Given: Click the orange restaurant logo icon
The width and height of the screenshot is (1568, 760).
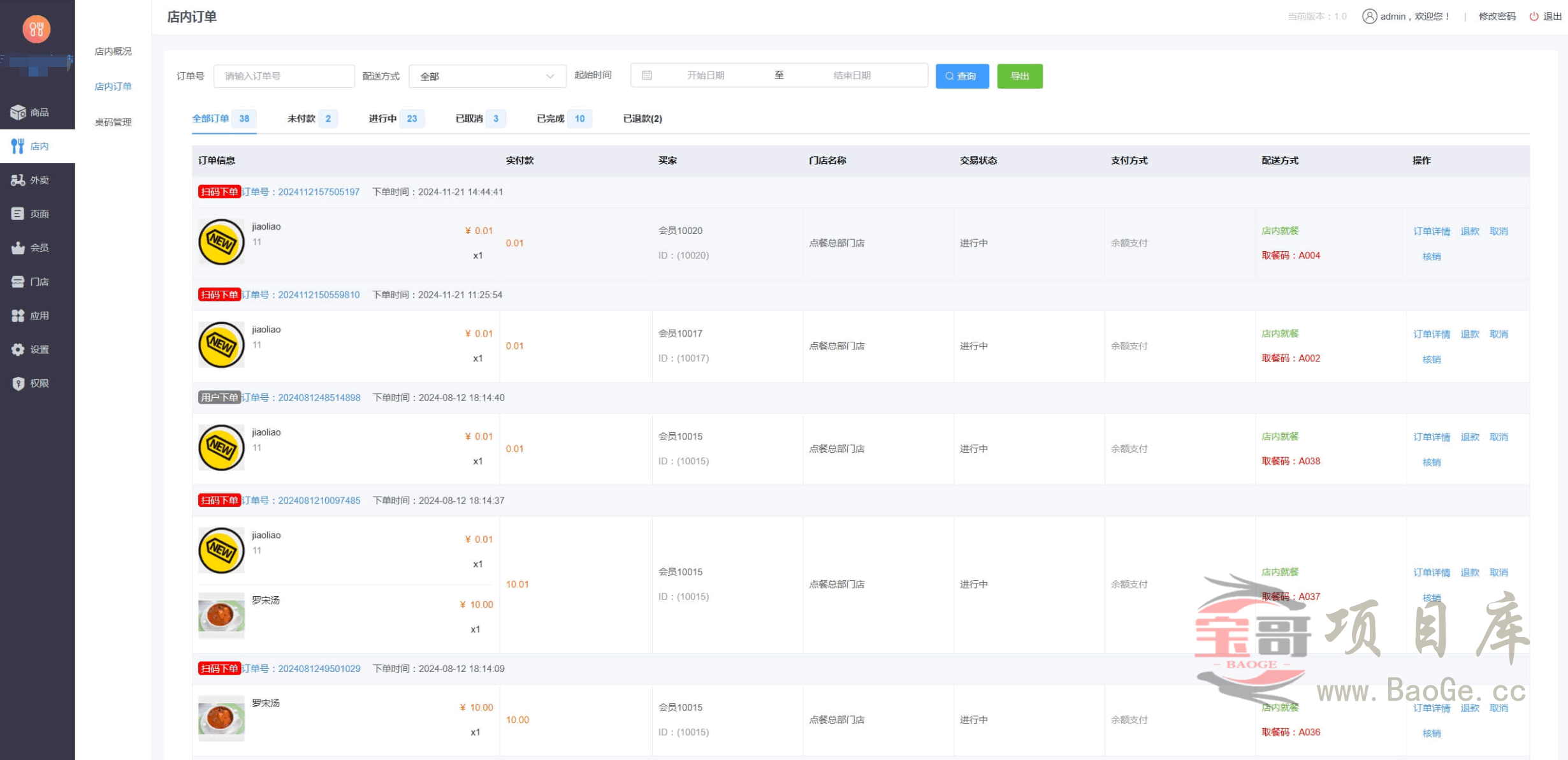Looking at the screenshot, I should coord(36,29).
